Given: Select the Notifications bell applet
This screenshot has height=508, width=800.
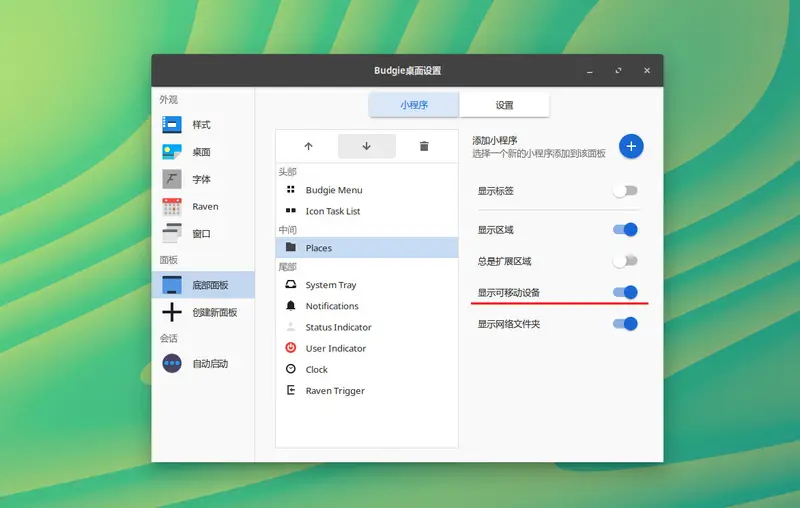Looking at the screenshot, I should tap(331, 306).
